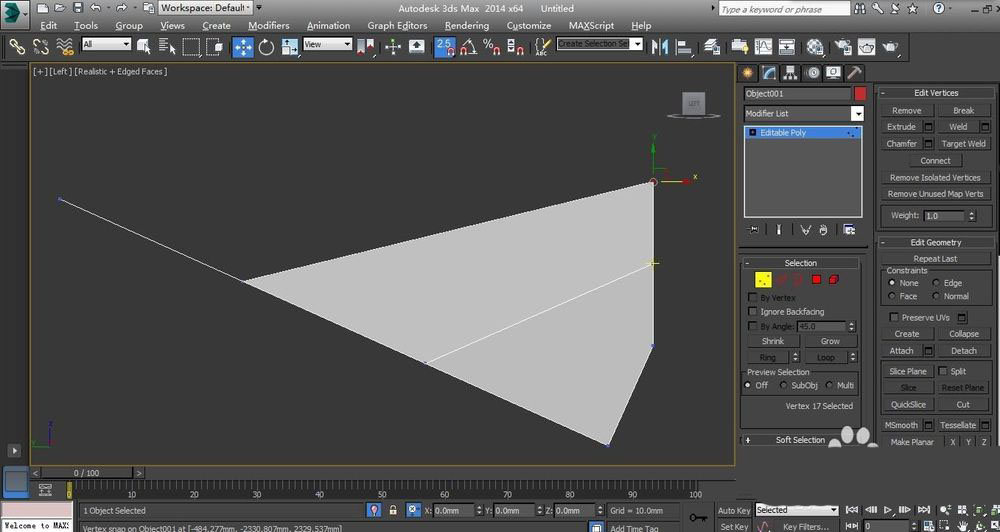
Task: Click the Mirror tool in toolbar
Action: coord(659,47)
